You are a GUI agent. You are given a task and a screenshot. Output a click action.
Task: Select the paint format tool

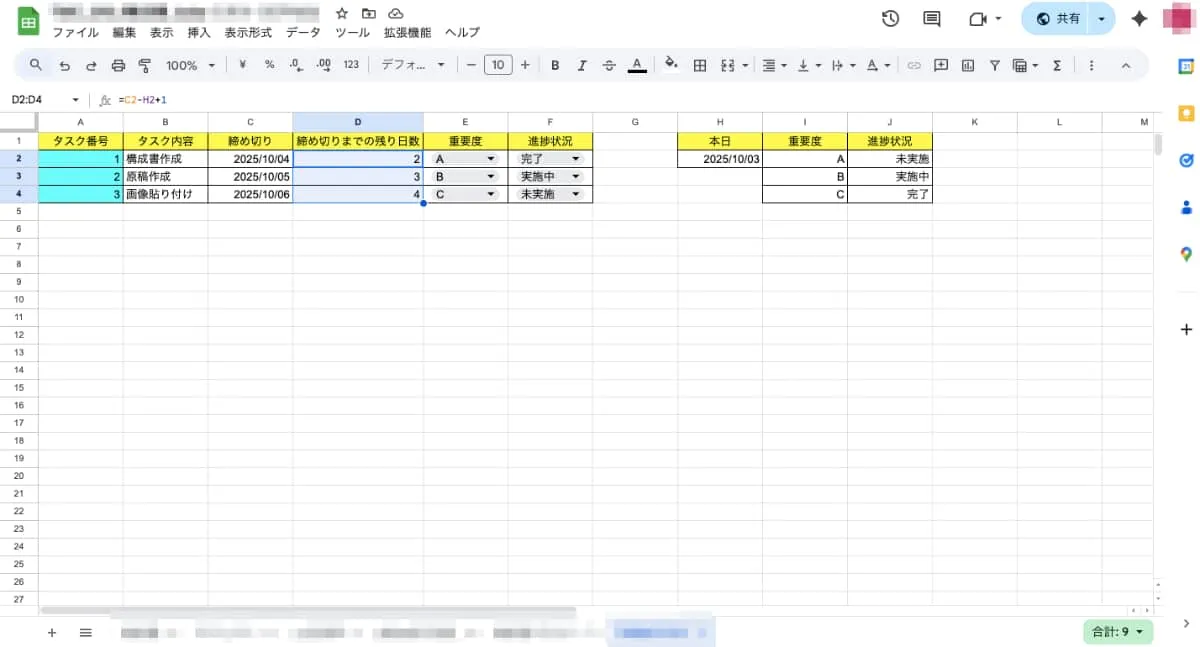[x=145, y=66]
